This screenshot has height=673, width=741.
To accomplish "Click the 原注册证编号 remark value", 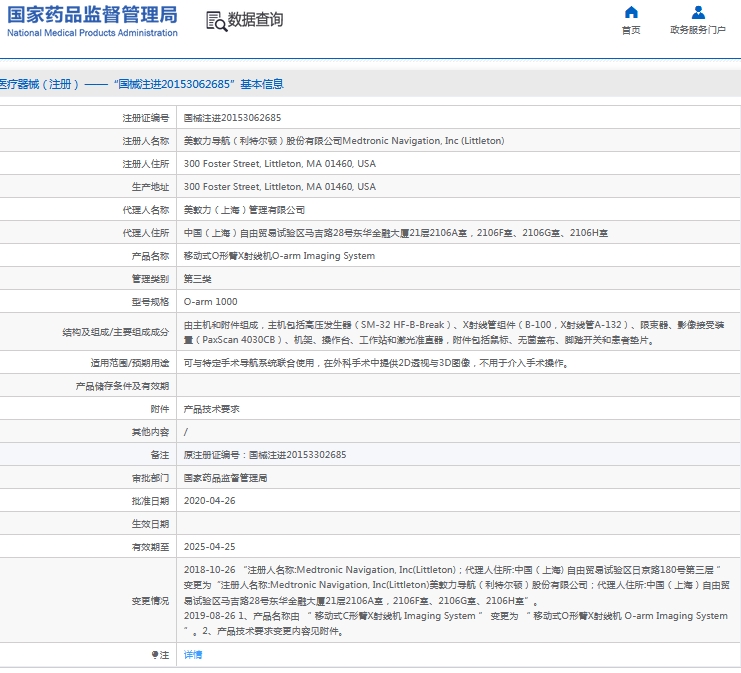I will [265, 455].
